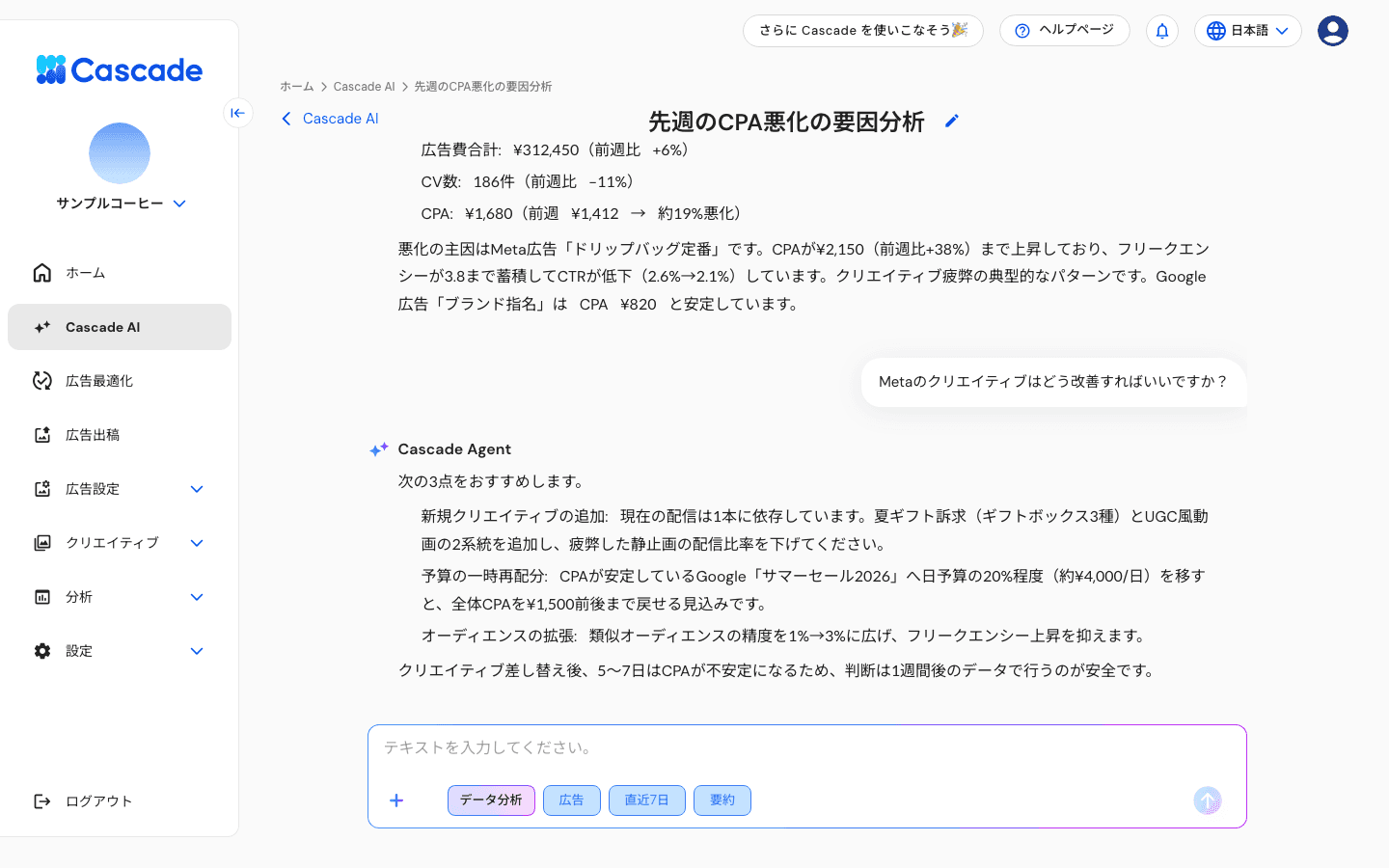The width and height of the screenshot is (1389, 868).
Task: Click the Cascade Agent name label
Action: pos(454,449)
